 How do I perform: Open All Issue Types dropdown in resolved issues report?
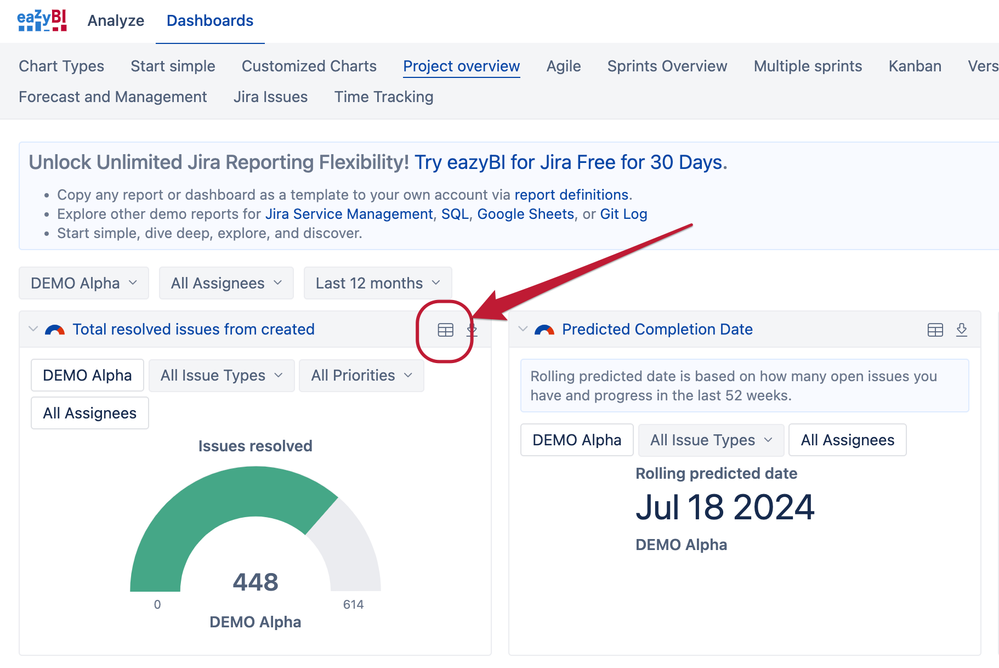coord(221,375)
